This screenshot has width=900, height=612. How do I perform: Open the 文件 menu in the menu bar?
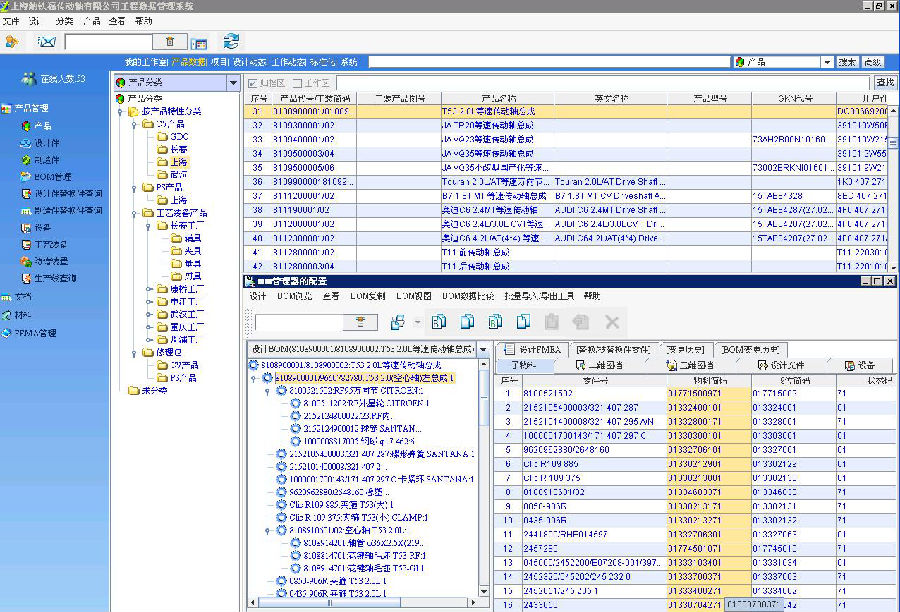11,20
